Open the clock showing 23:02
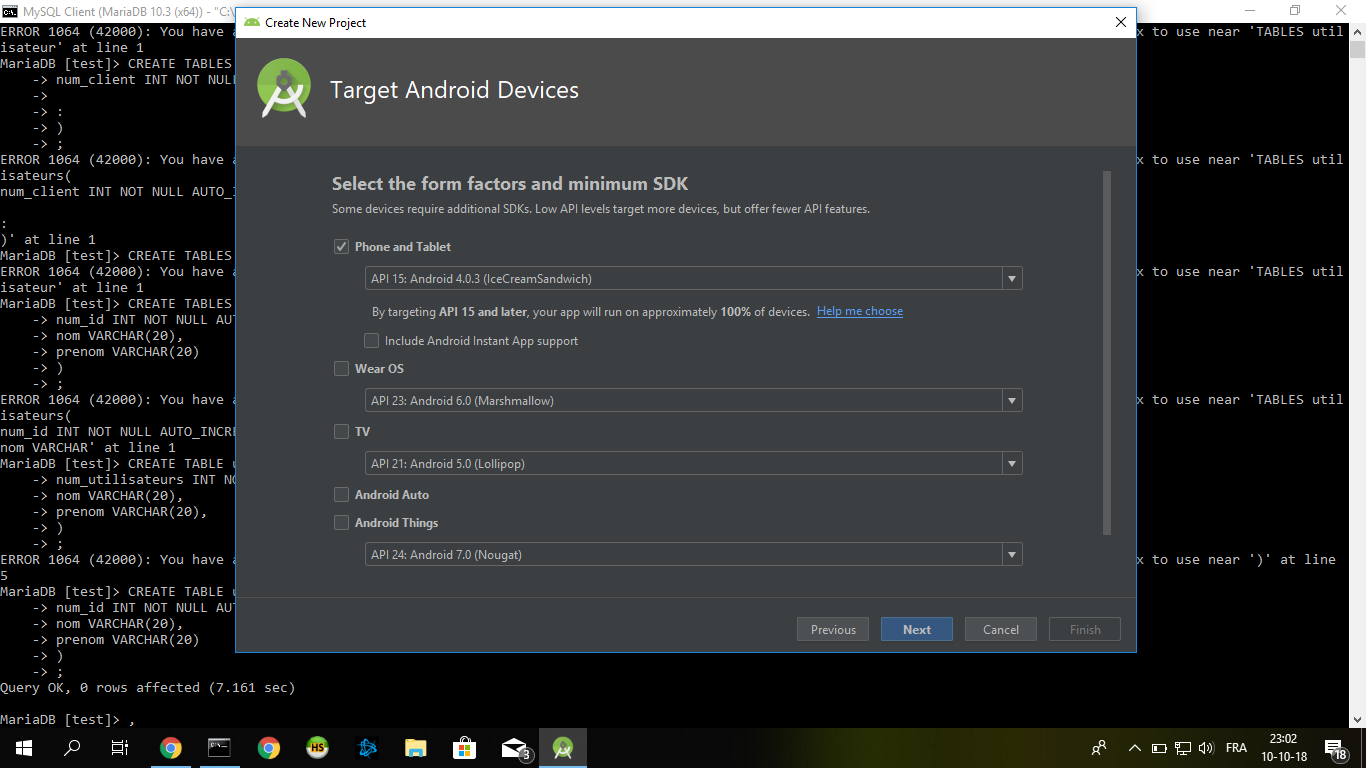 point(1282,748)
